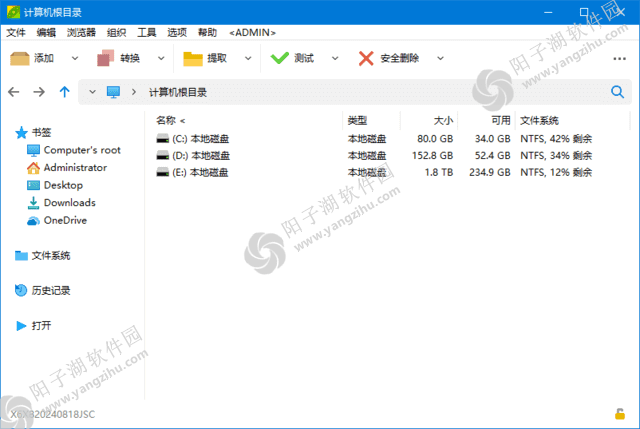Select the 历史记录 (History) sidebar item
Screen dimensions: 640x429
tap(42, 291)
